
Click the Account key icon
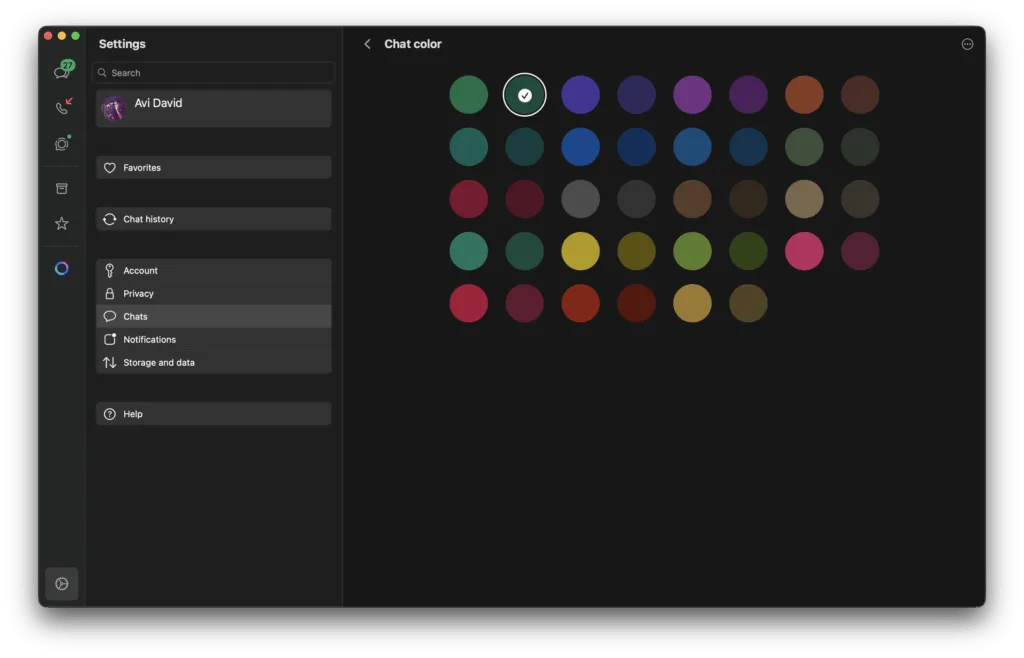tap(110, 270)
